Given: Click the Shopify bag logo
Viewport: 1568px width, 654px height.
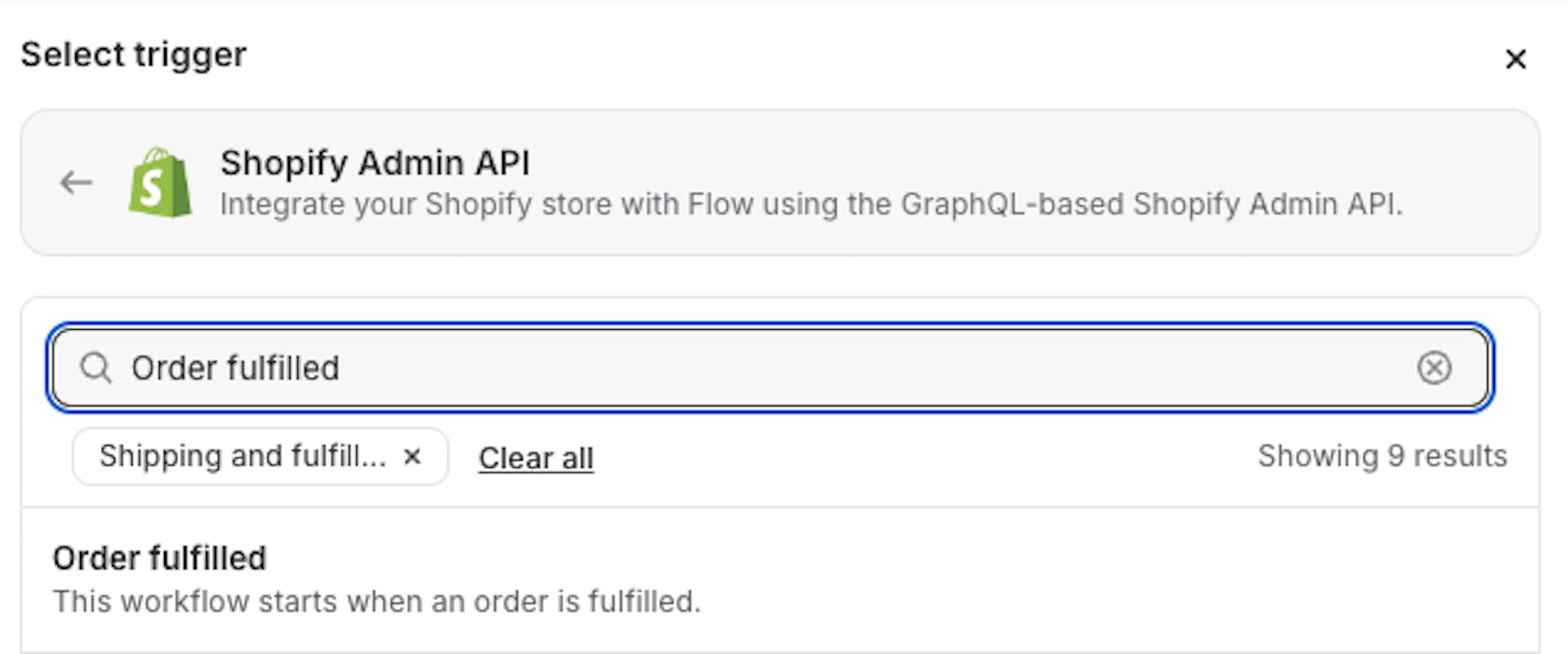Looking at the screenshot, I should click(x=160, y=182).
